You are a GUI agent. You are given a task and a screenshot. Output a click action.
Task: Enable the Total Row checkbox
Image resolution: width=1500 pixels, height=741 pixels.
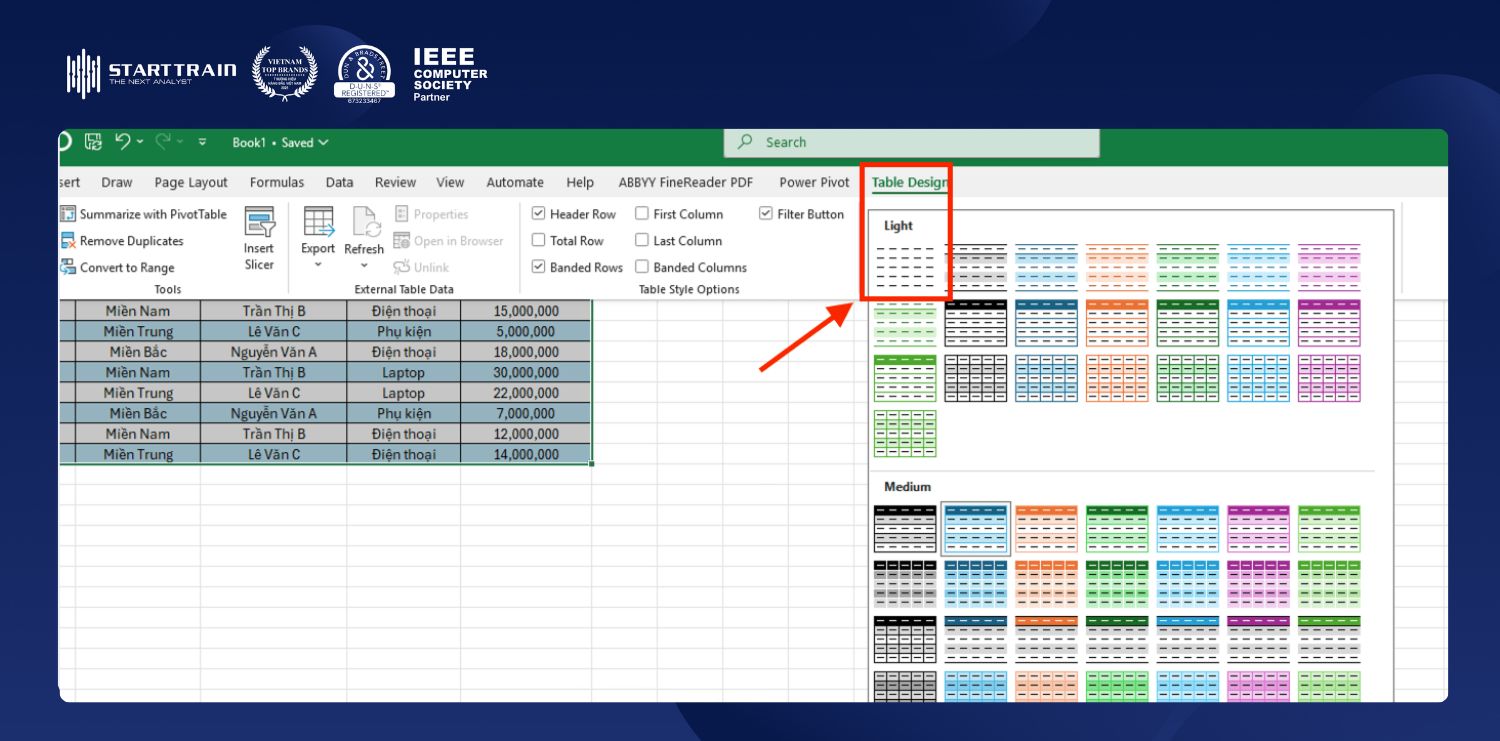click(x=538, y=240)
